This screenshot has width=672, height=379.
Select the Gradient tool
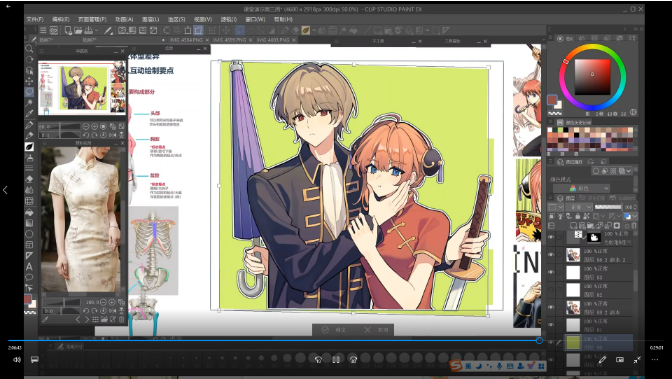pos(29,223)
